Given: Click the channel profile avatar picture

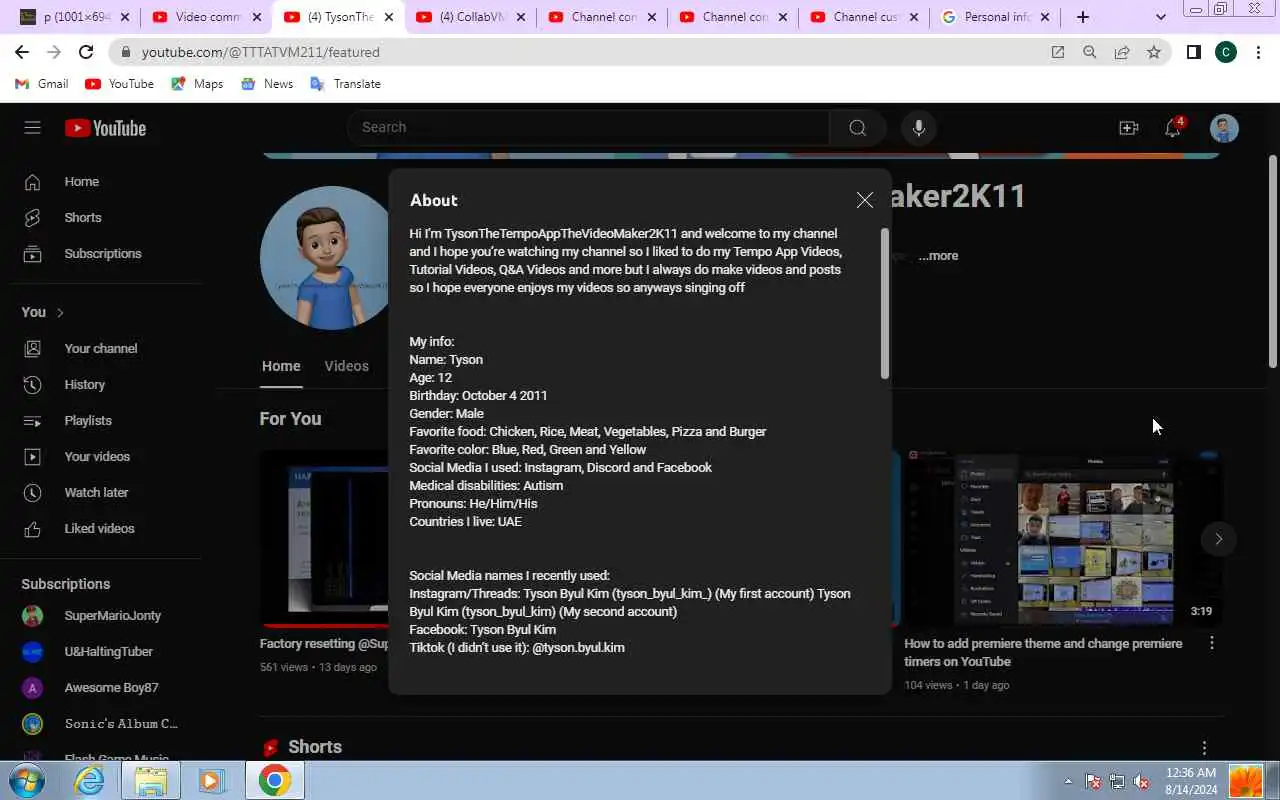Looking at the screenshot, I should click(x=324, y=258).
